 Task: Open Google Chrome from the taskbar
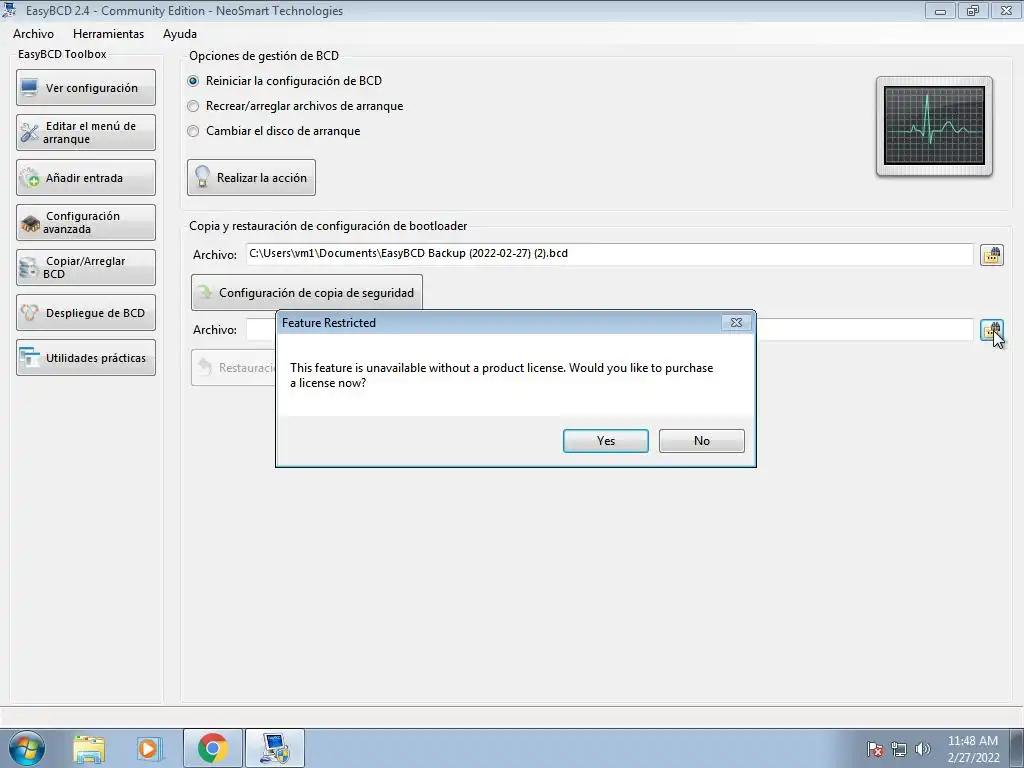[213, 748]
